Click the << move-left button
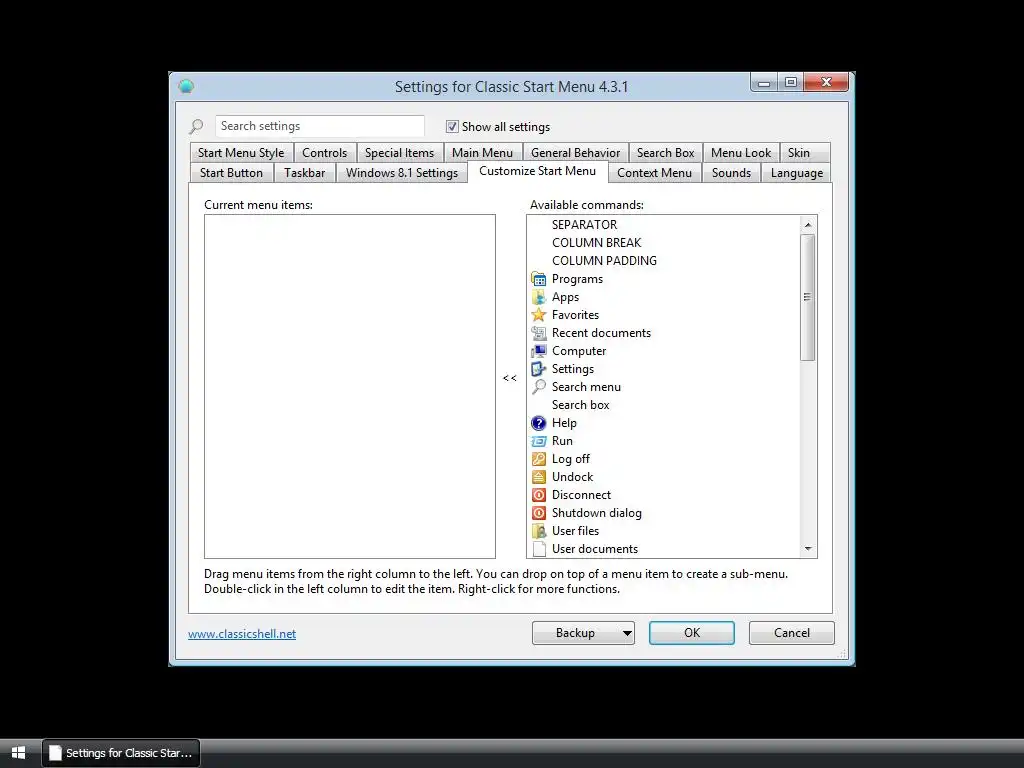The height and width of the screenshot is (768, 1024). point(510,378)
